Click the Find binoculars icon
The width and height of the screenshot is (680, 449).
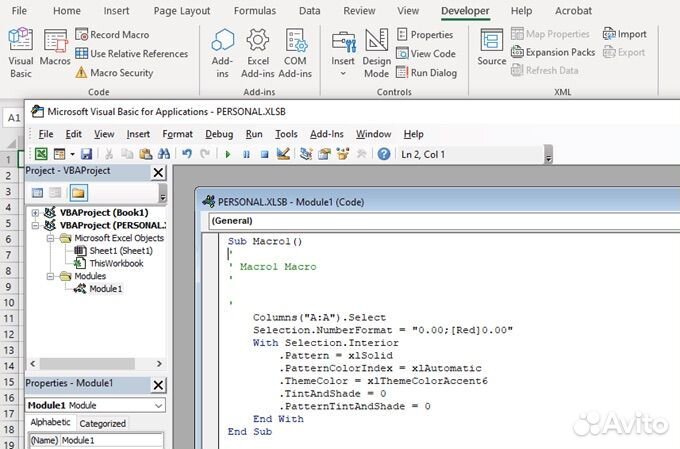163,154
